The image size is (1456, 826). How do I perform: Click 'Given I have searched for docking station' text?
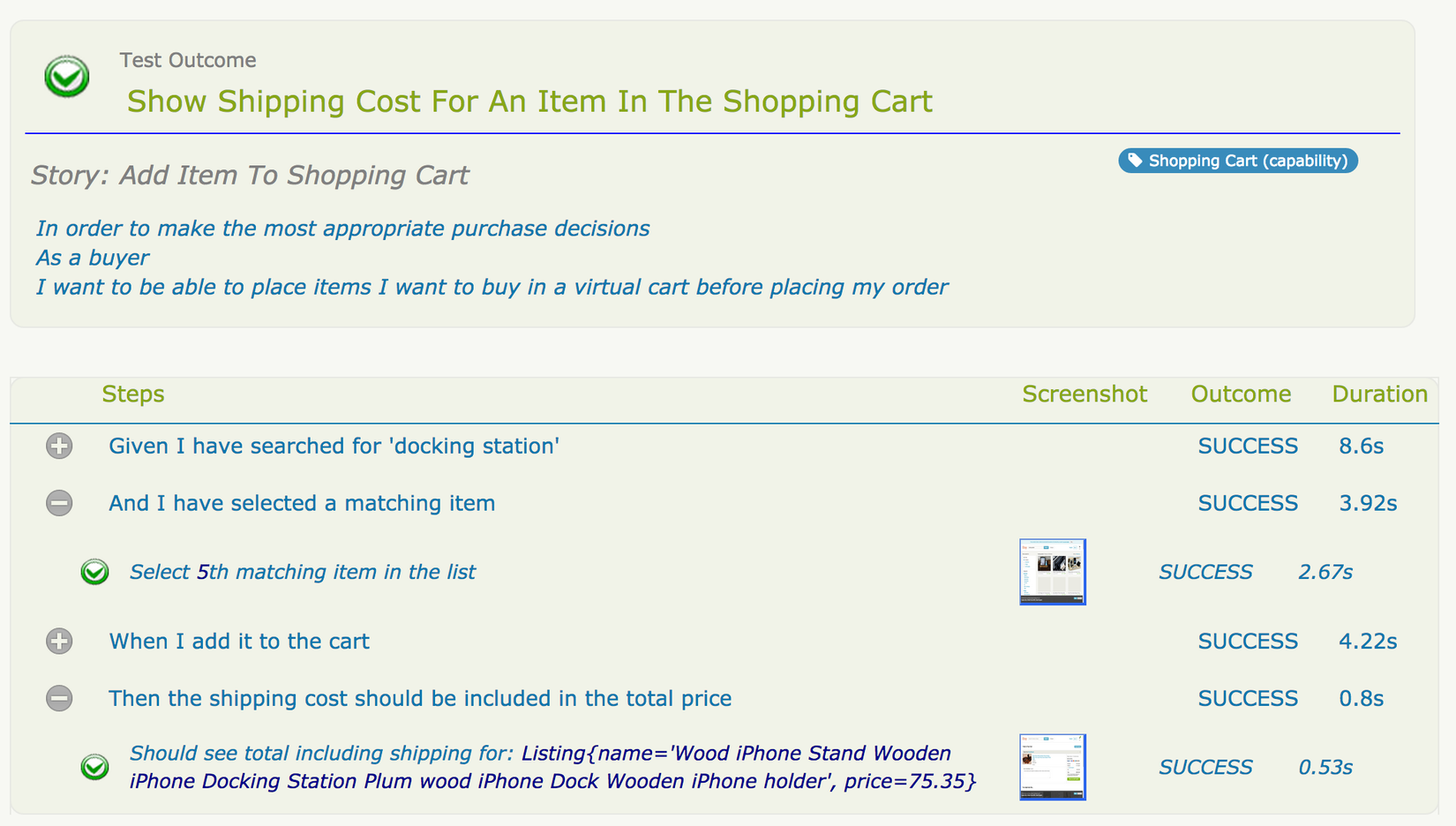point(334,447)
